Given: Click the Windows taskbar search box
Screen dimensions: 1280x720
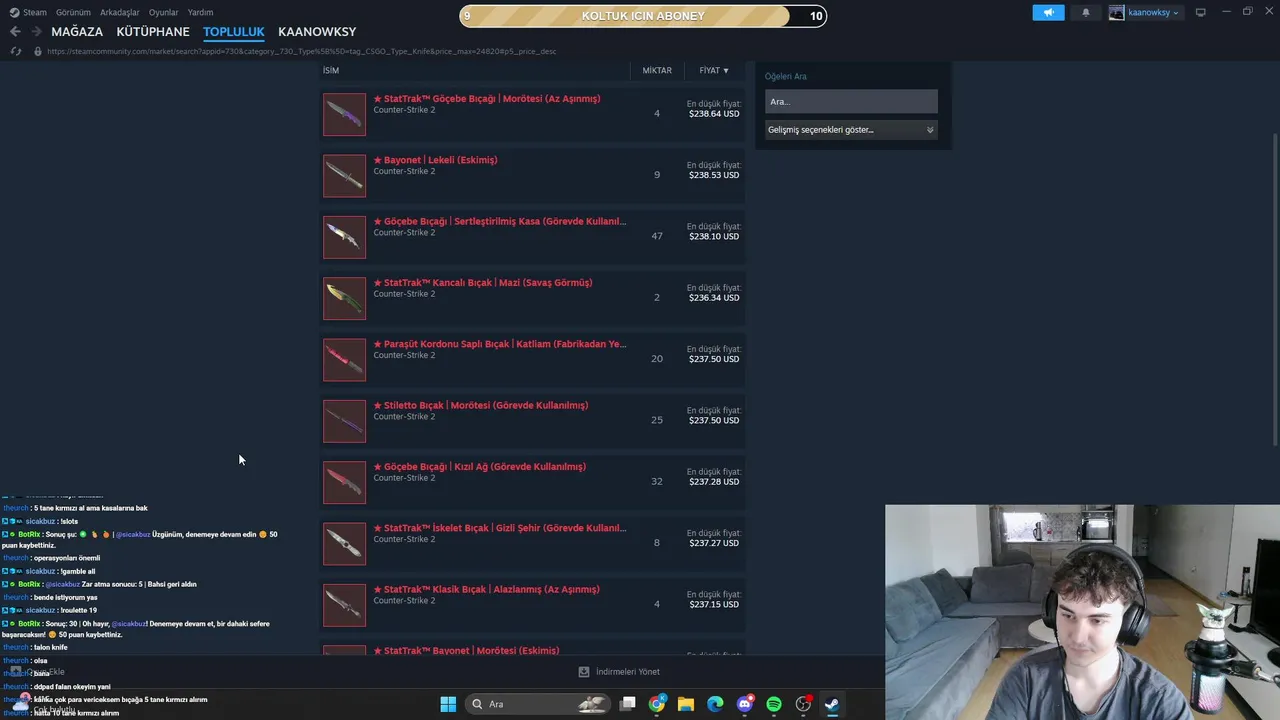Looking at the screenshot, I should click(538, 704).
